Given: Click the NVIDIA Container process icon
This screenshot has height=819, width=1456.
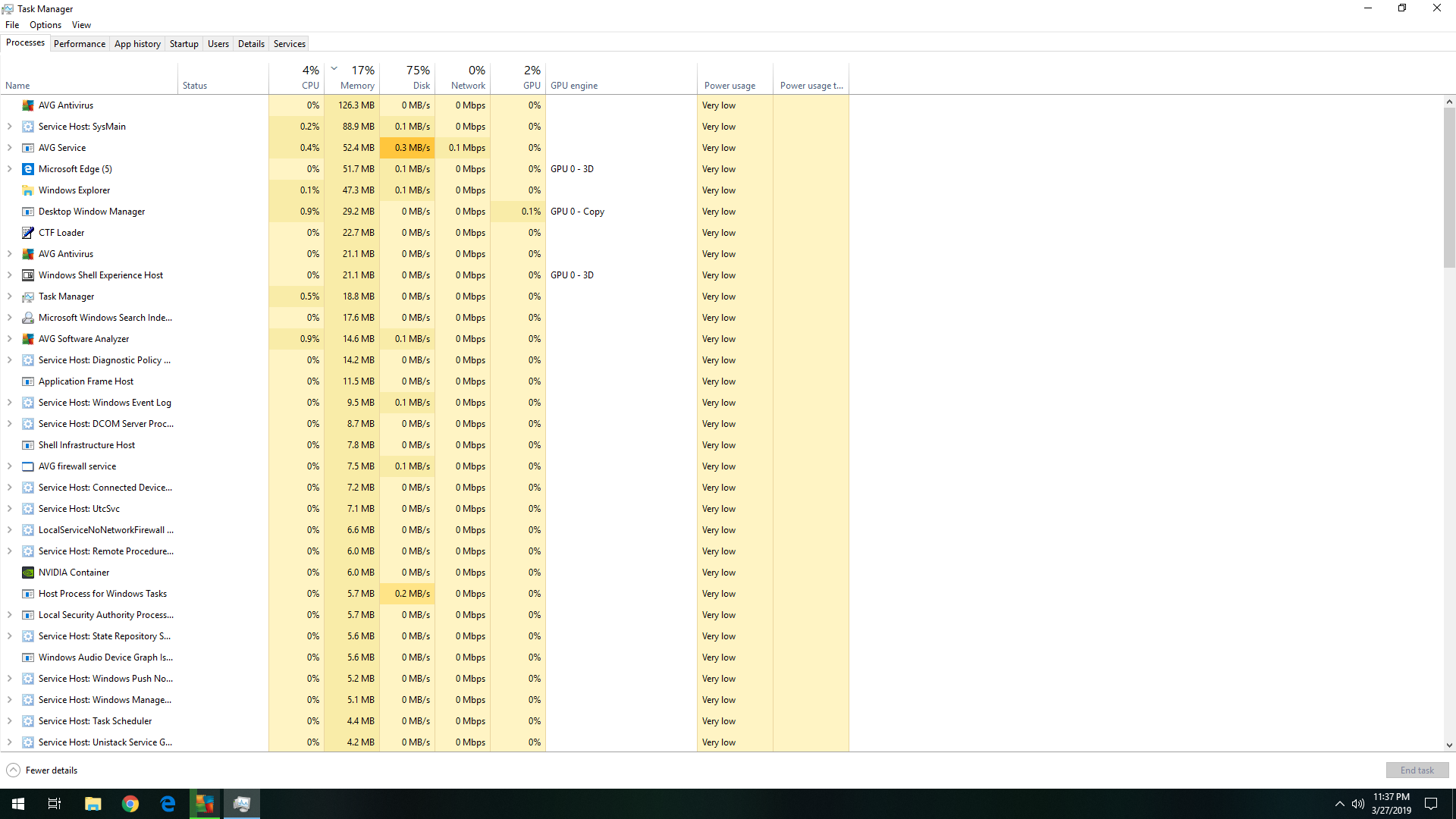Looking at the screenshot, I should point(28,572).
